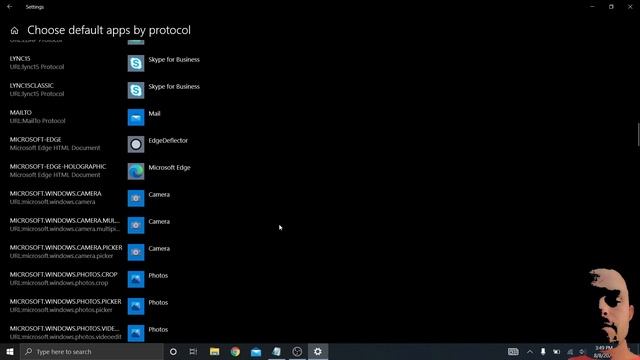Click Camera icon for CAMERA.PICKER protocol
The width and height of the screenshot is (640, 360).
click(x=136, y=252)
